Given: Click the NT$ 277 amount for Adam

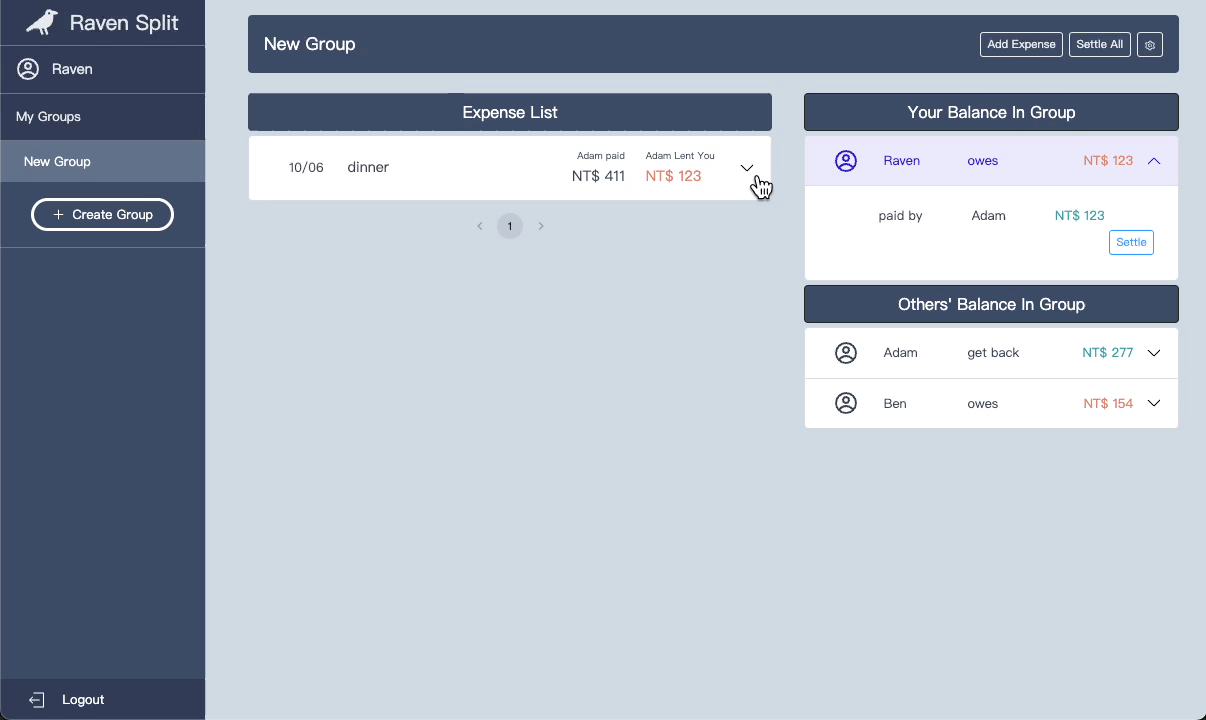Looking at the screenshot, I should [x=1107, y=353].
